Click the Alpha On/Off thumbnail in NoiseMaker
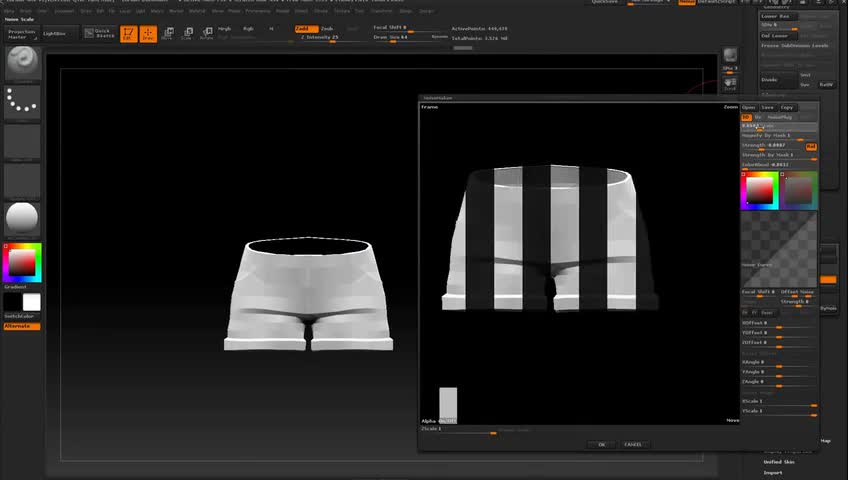 click(448, 405)
